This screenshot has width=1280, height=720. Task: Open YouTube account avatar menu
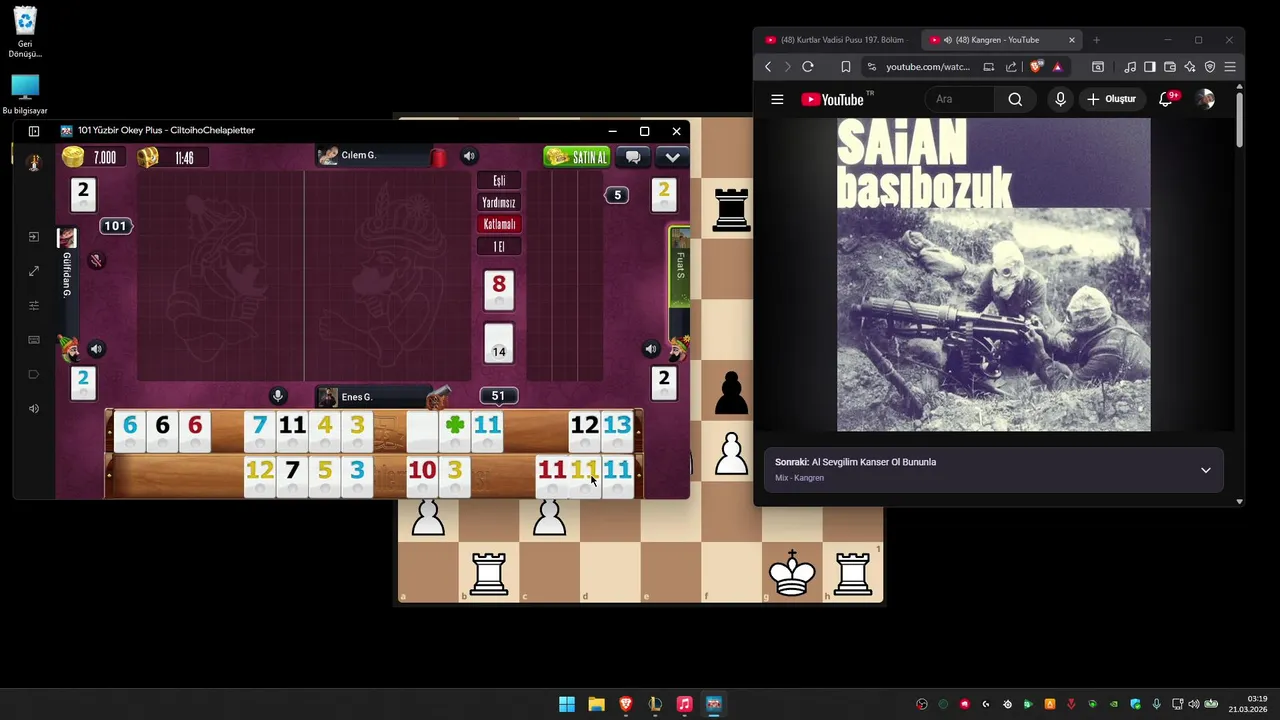click(x=1206, y=99)
